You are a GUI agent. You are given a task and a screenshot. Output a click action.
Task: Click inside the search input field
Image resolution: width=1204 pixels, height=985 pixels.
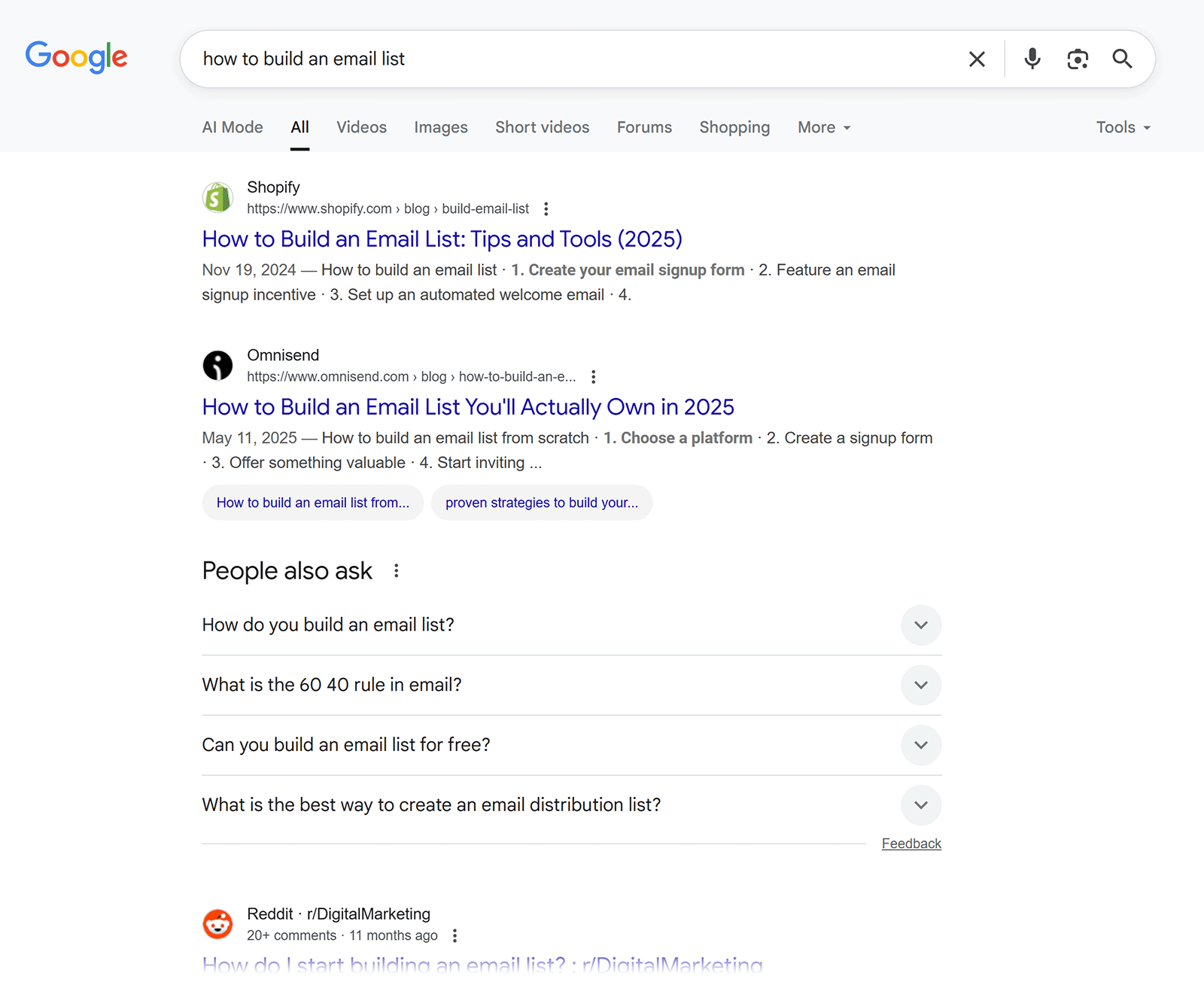527,59
